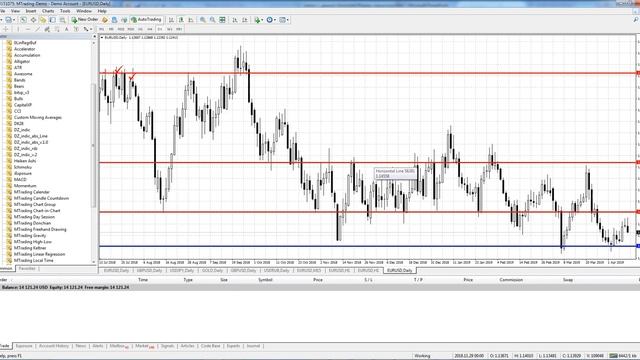
Task: Select the text label tool
Action: tap(76, 29)
